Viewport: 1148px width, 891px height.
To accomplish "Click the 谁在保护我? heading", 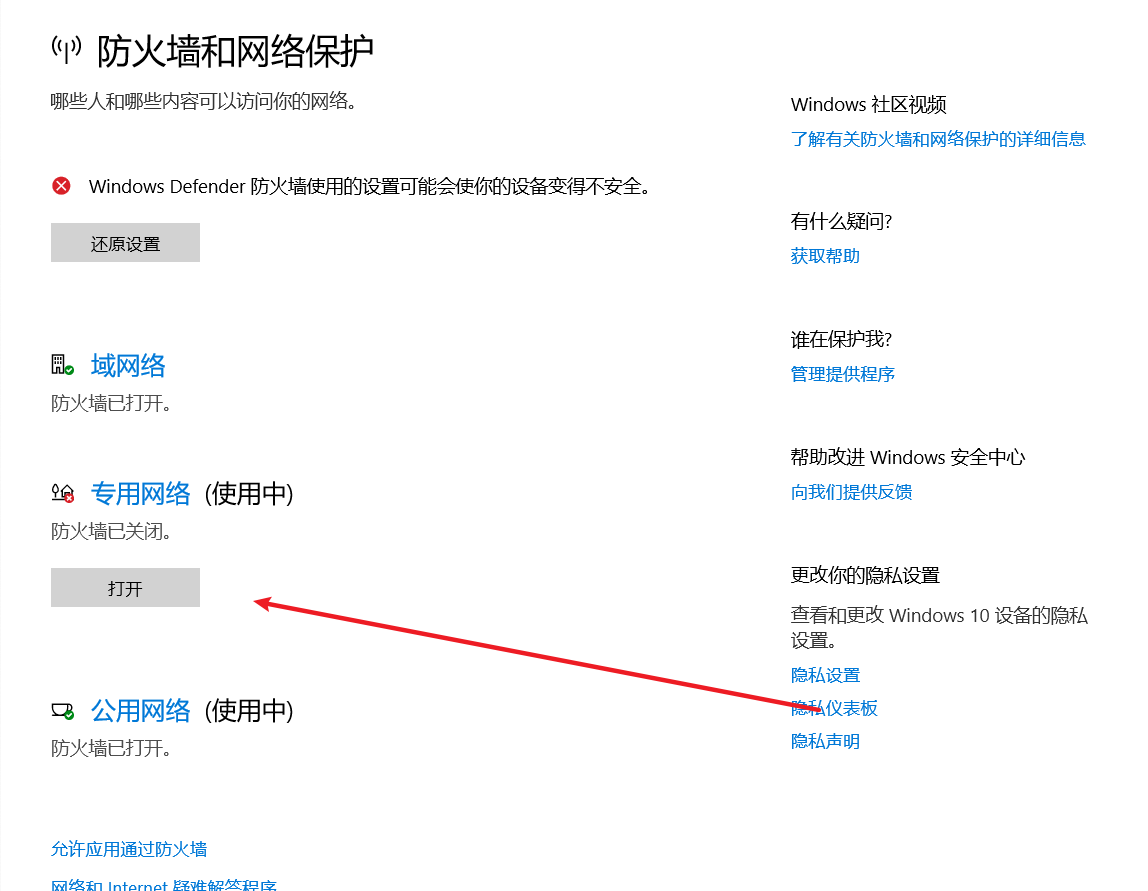I will (x=841, y=339).
